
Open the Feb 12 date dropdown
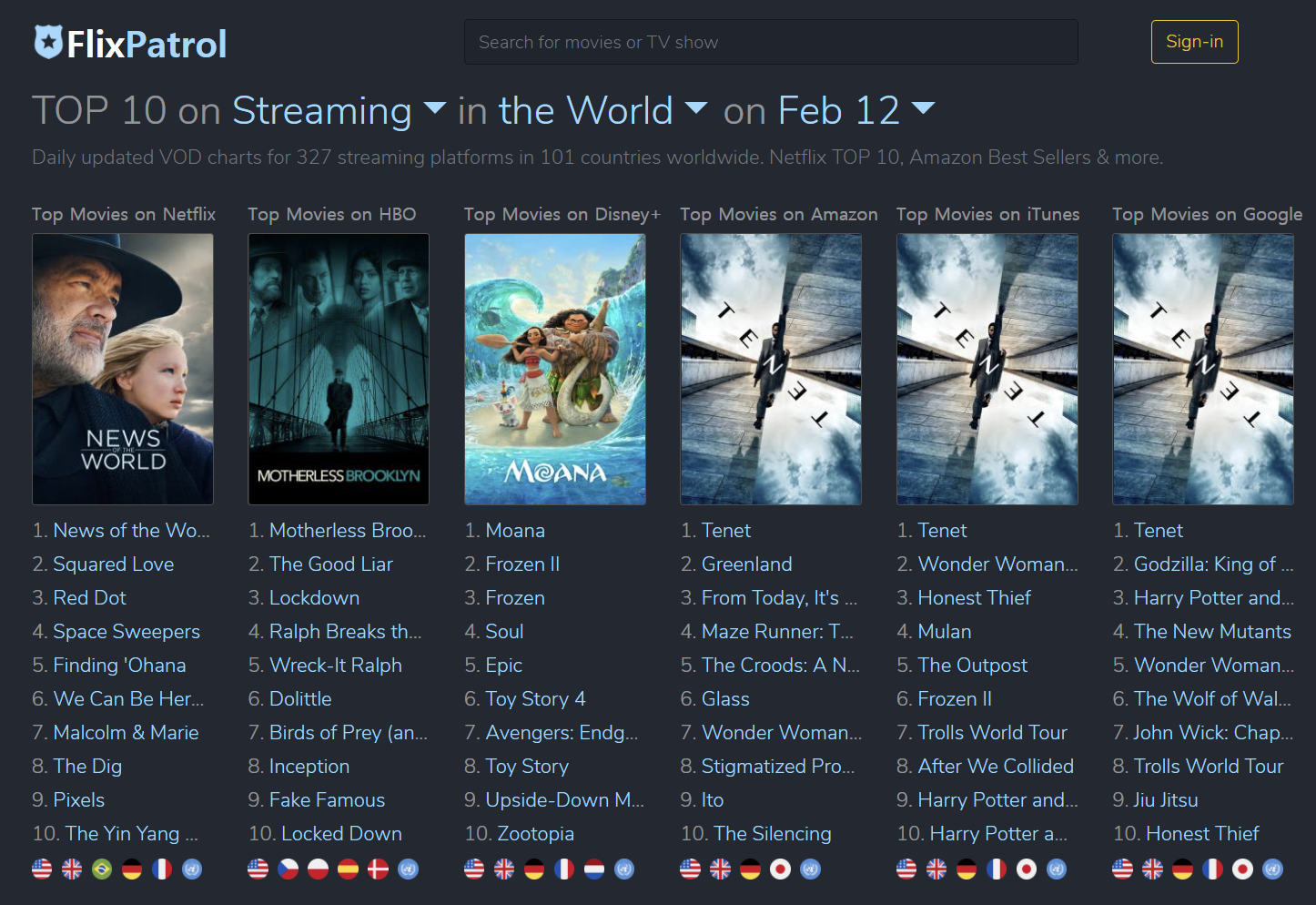tap(856, 111)
